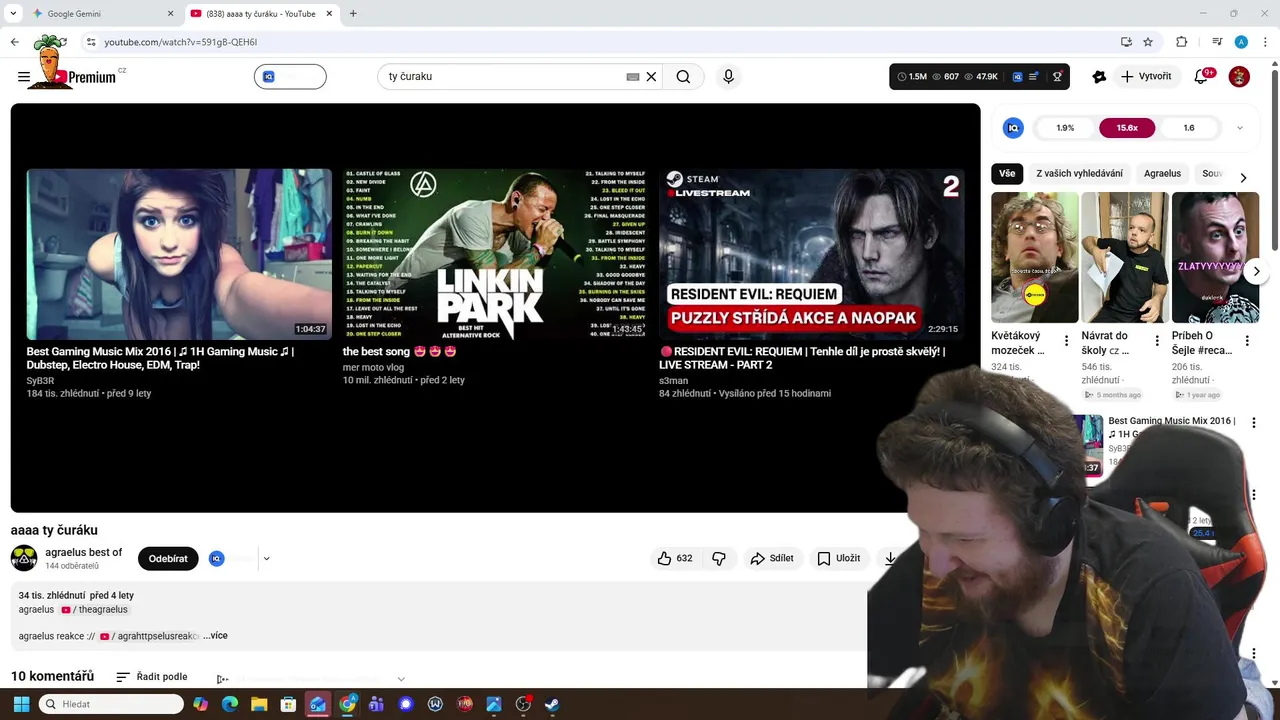Open Microsoft Store from the taskbar
Image resolution: width=1280 pixels, height=720 pixels.
point(288,704)
